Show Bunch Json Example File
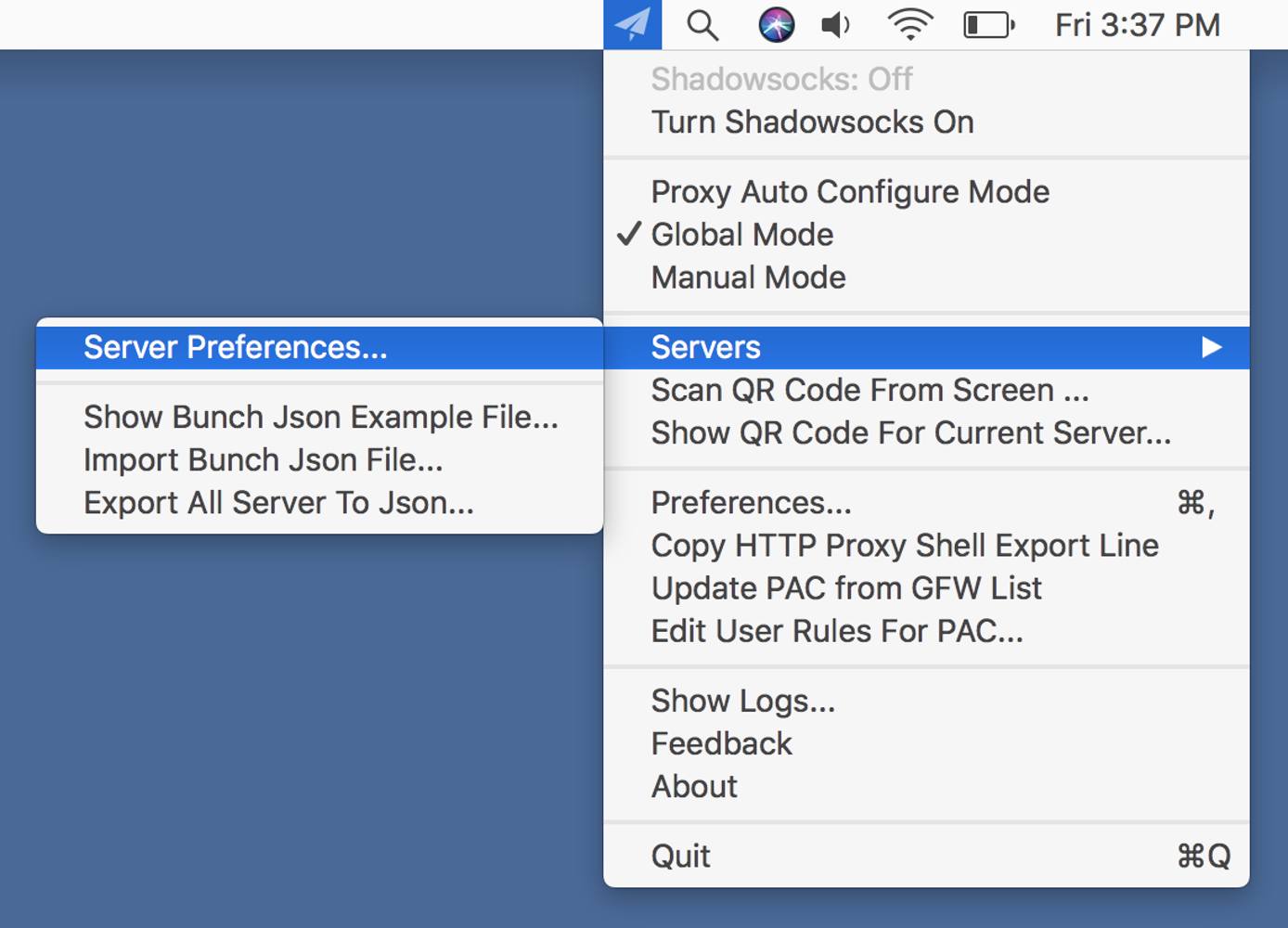The image size is (1288, 928). (x=321, y=417)
